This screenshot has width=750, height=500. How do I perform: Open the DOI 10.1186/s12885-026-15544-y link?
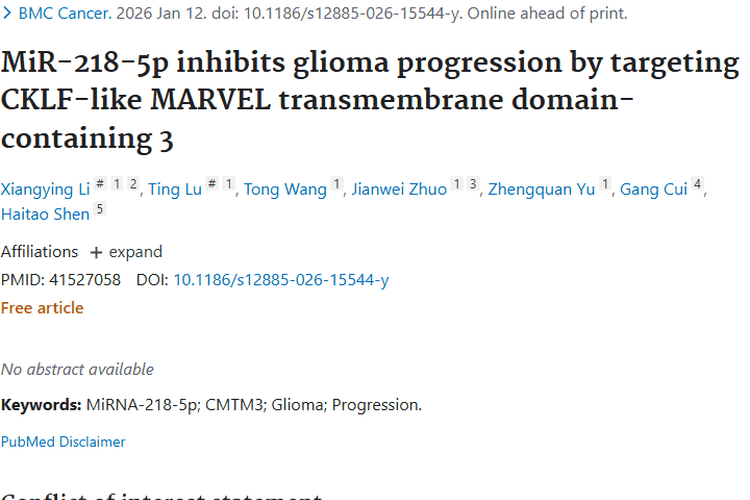281,280
